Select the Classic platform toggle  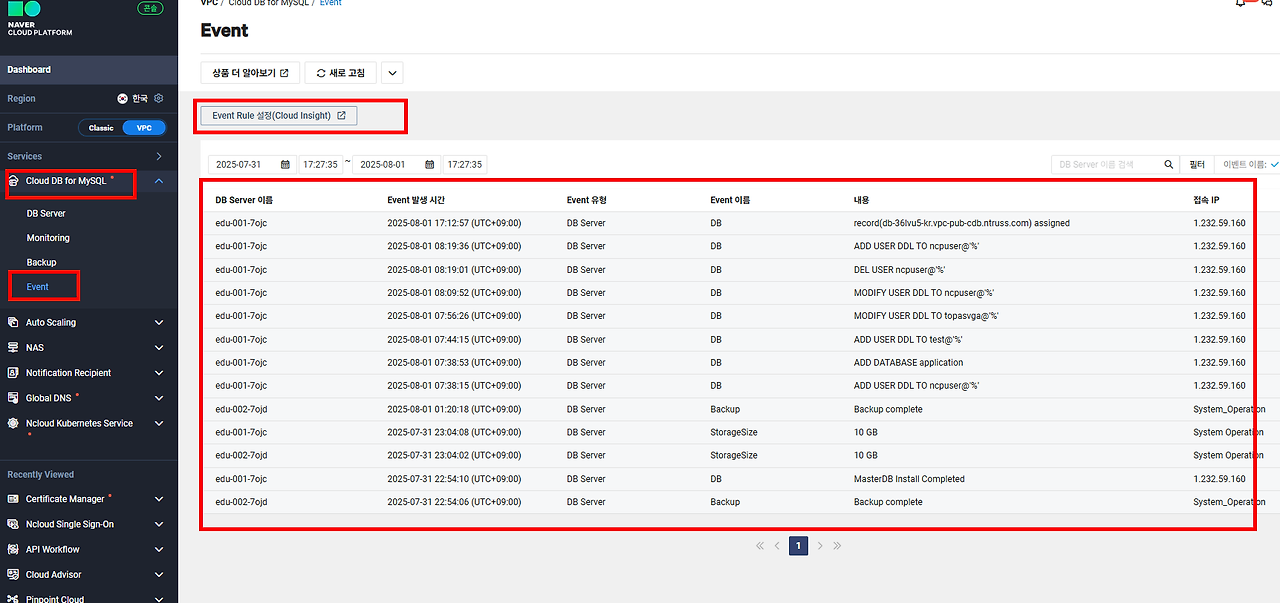coord(101,128)
